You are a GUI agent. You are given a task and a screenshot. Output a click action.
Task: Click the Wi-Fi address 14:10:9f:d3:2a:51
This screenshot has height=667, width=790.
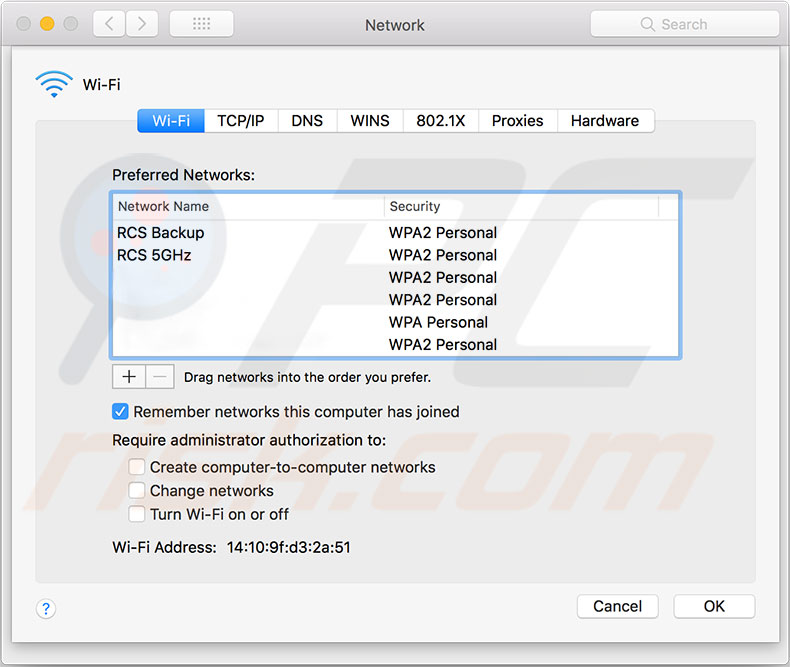pyautogui.click(x=289, y=547)
